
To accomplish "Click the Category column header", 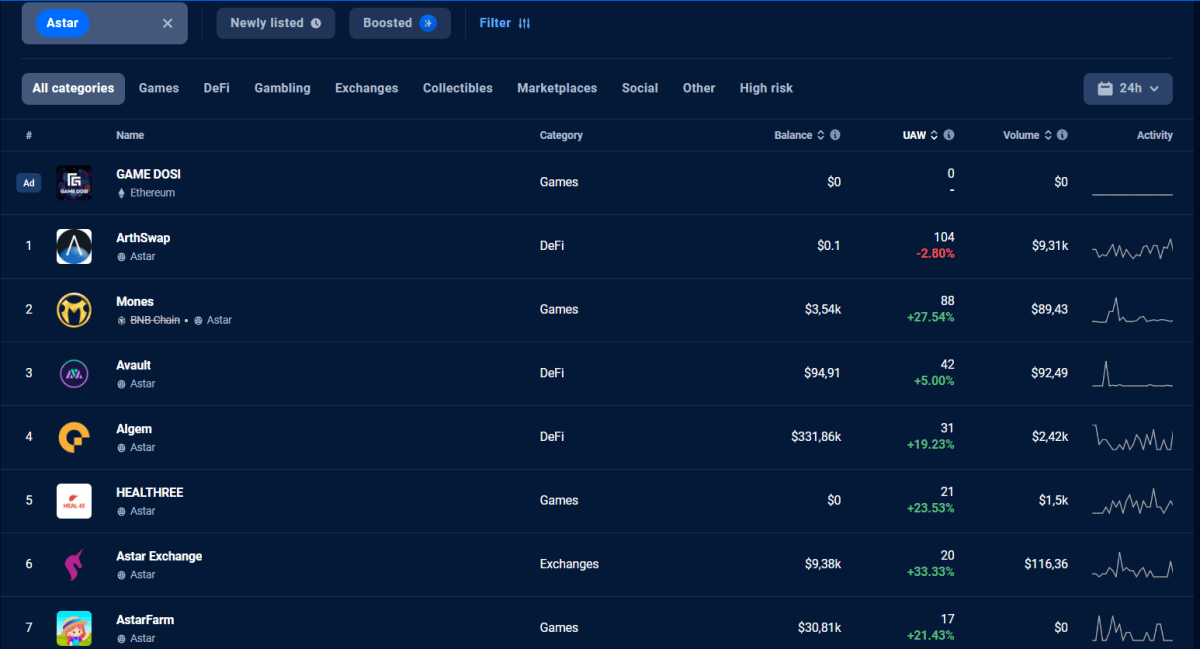I will tap(561, 135).
